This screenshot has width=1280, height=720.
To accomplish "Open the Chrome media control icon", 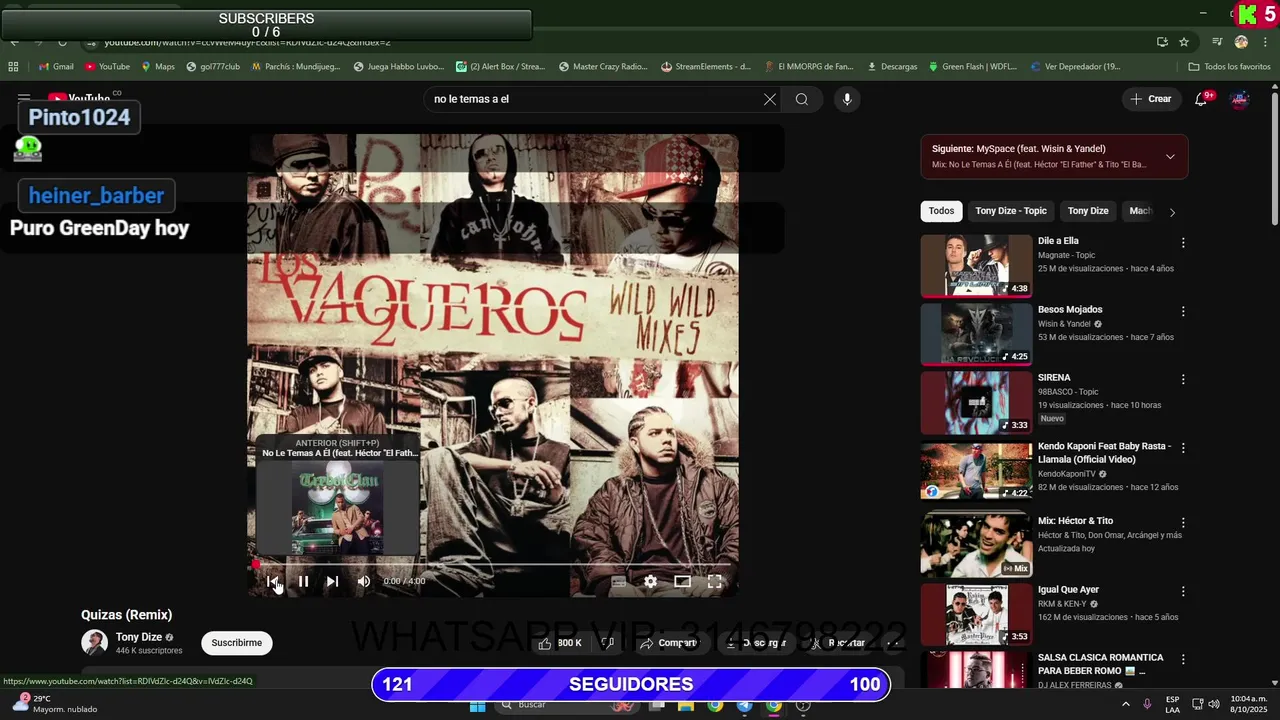I will [1217, 42].
